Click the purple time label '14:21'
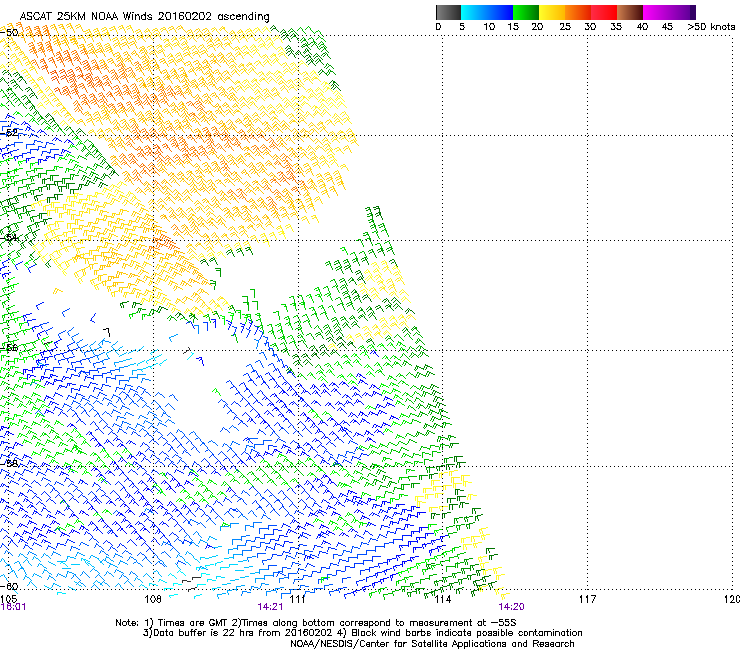The width and height of the screenshot is (740, 650). [270, 607]
